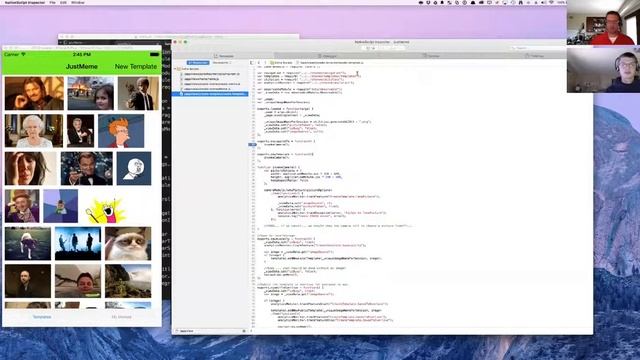Select the Futurama Fry meme thumbnail
The width and height of the screenshot is (640, 360).
point(121,131)
